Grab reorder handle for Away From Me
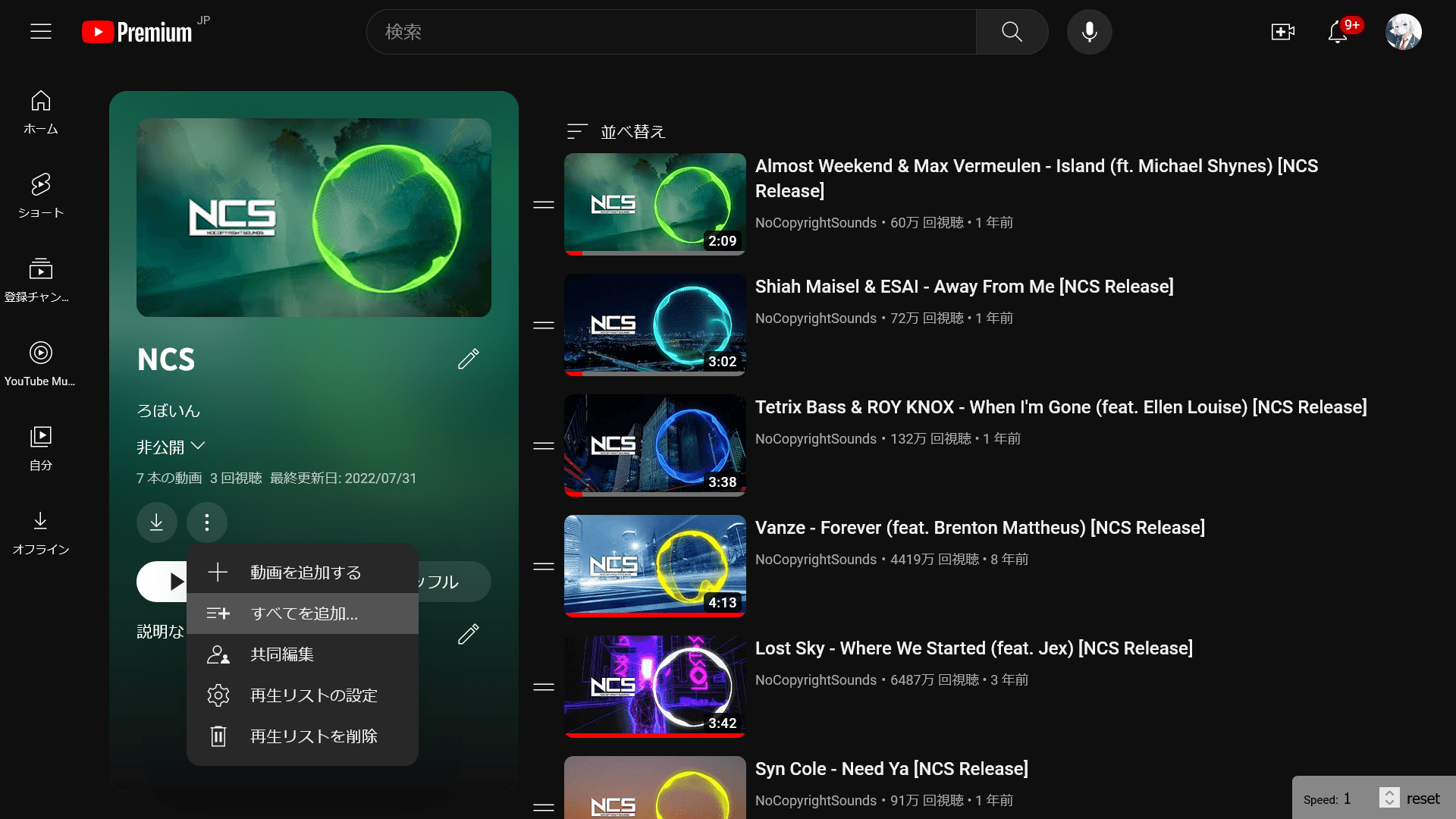1456x819 pixels. point(544,325)
